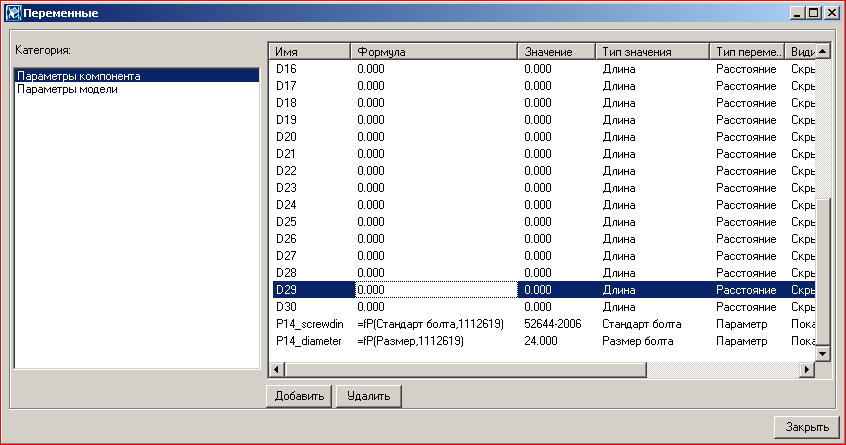Select the P14_diameter variable row

[x=309, y=341]
